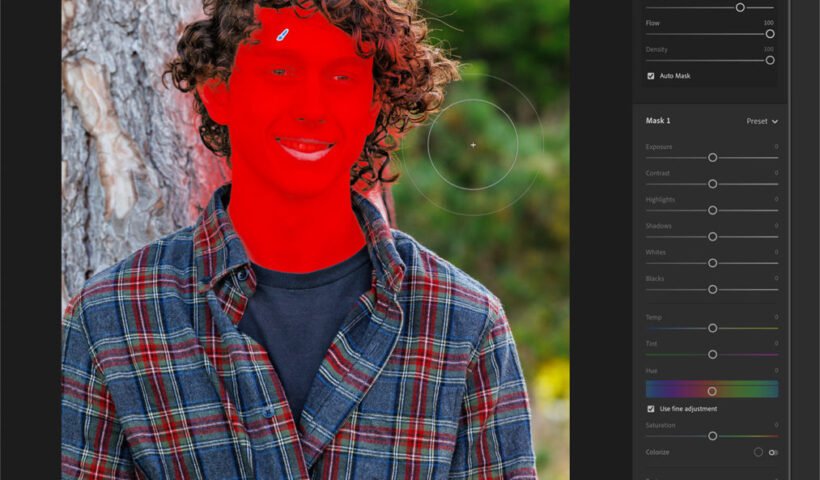Click the Blacks slider handle

[x=713, y=289]
